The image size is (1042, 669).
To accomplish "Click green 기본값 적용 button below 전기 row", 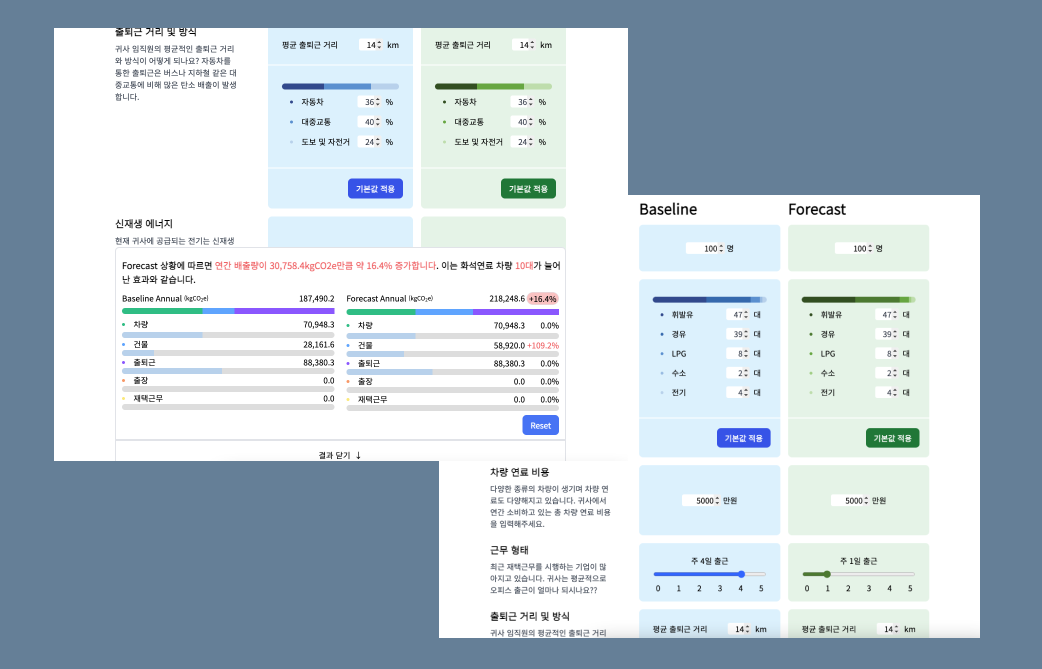I will 892,438.
